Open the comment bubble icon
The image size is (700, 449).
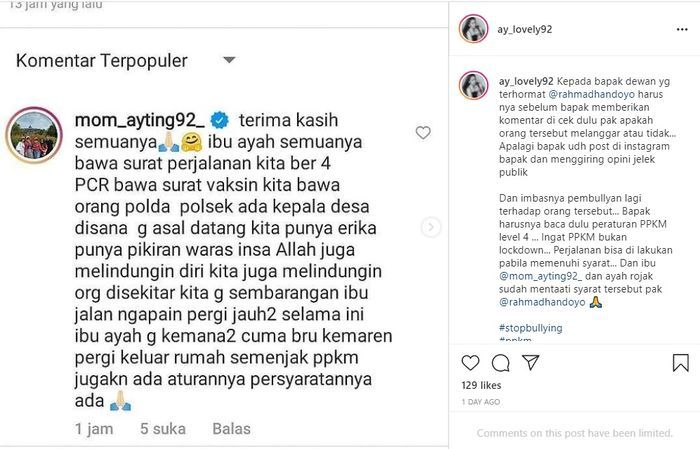500,363
